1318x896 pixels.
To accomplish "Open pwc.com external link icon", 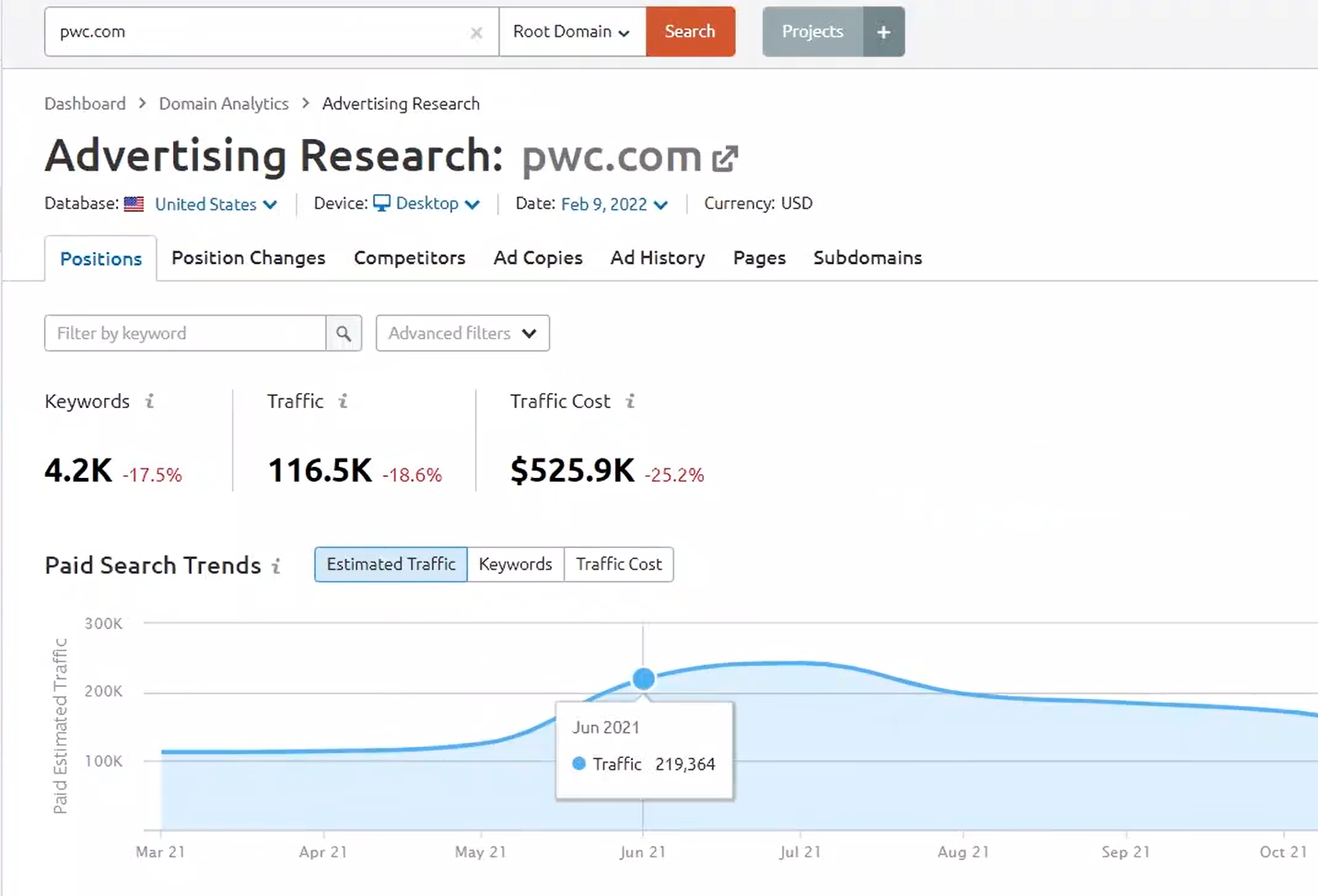I will (725, 158).
